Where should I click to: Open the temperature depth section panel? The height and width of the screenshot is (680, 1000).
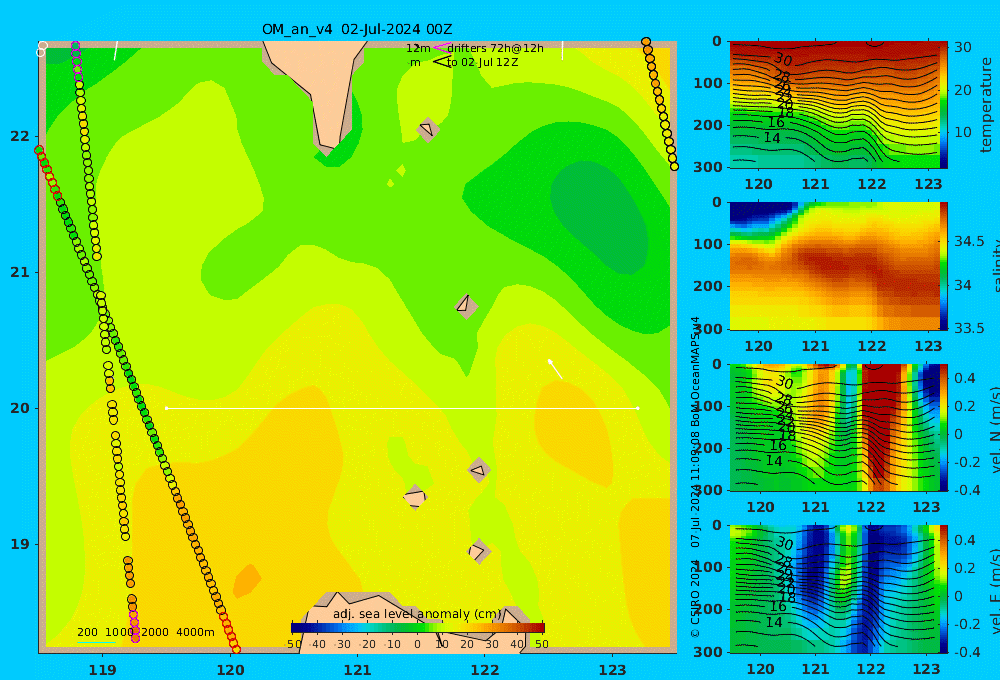(x=835, y=105)
